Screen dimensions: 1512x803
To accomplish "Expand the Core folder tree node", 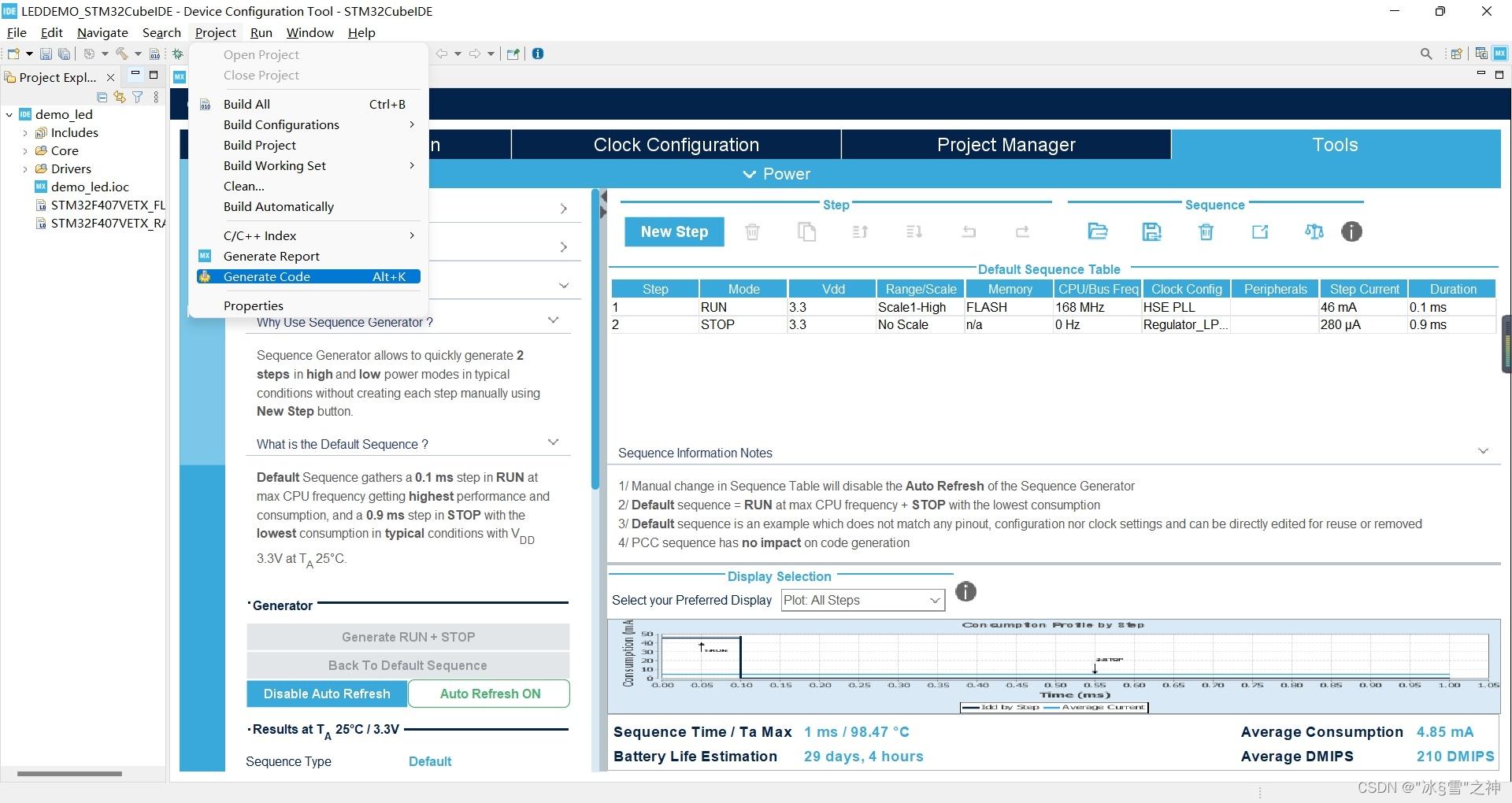I will [25, 151].
